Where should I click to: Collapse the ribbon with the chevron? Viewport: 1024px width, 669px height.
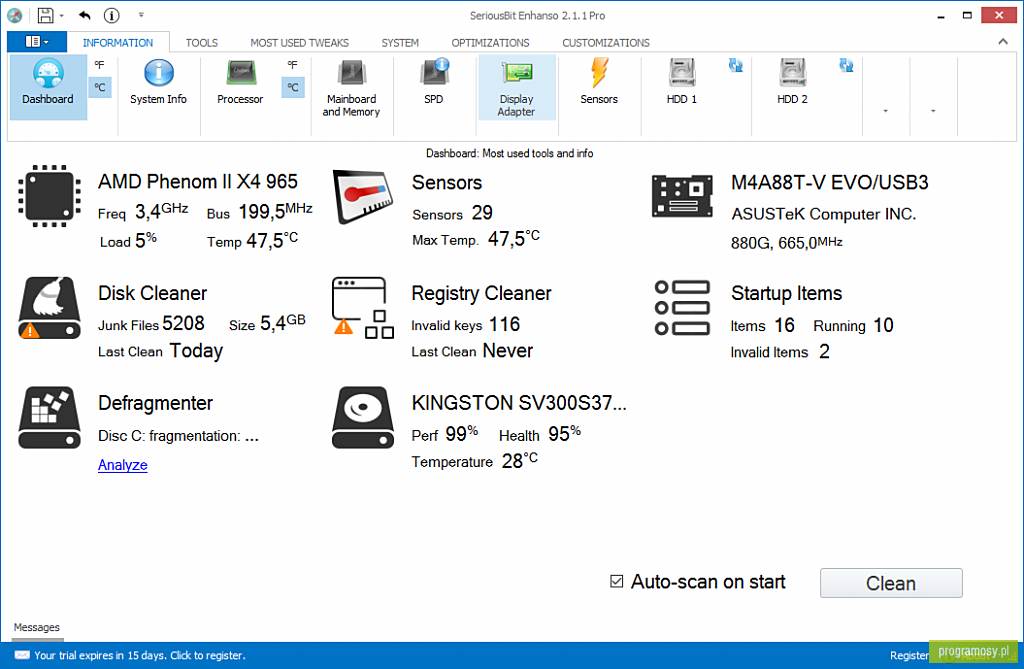[1002, 42]
